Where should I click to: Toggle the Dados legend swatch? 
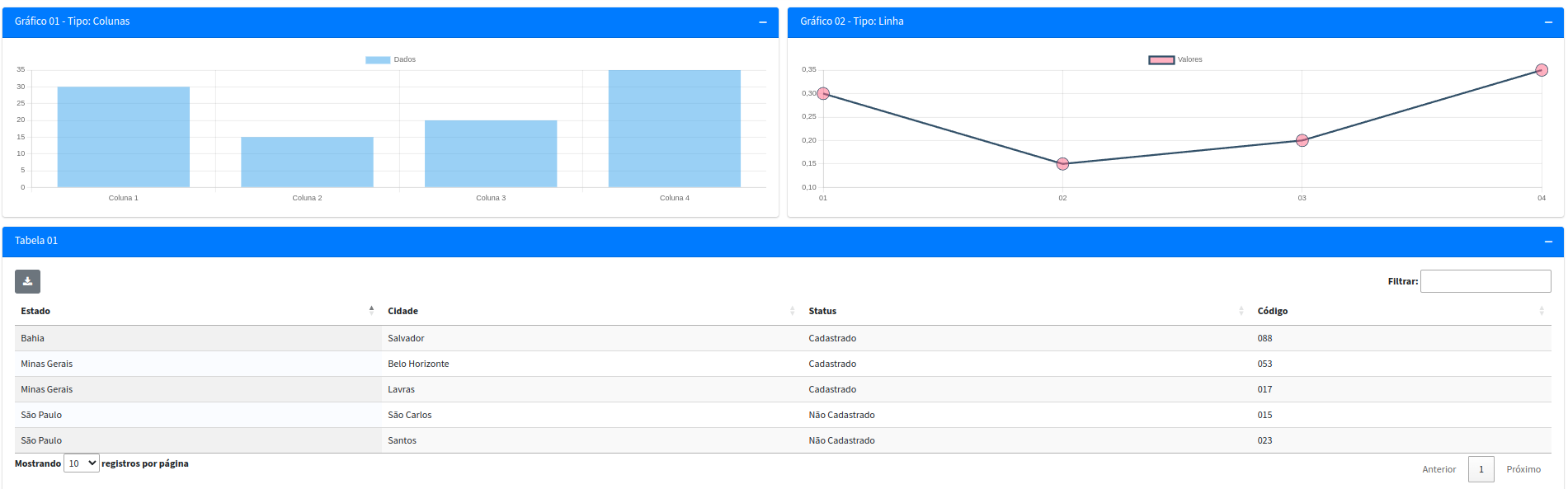pos(378,59)
